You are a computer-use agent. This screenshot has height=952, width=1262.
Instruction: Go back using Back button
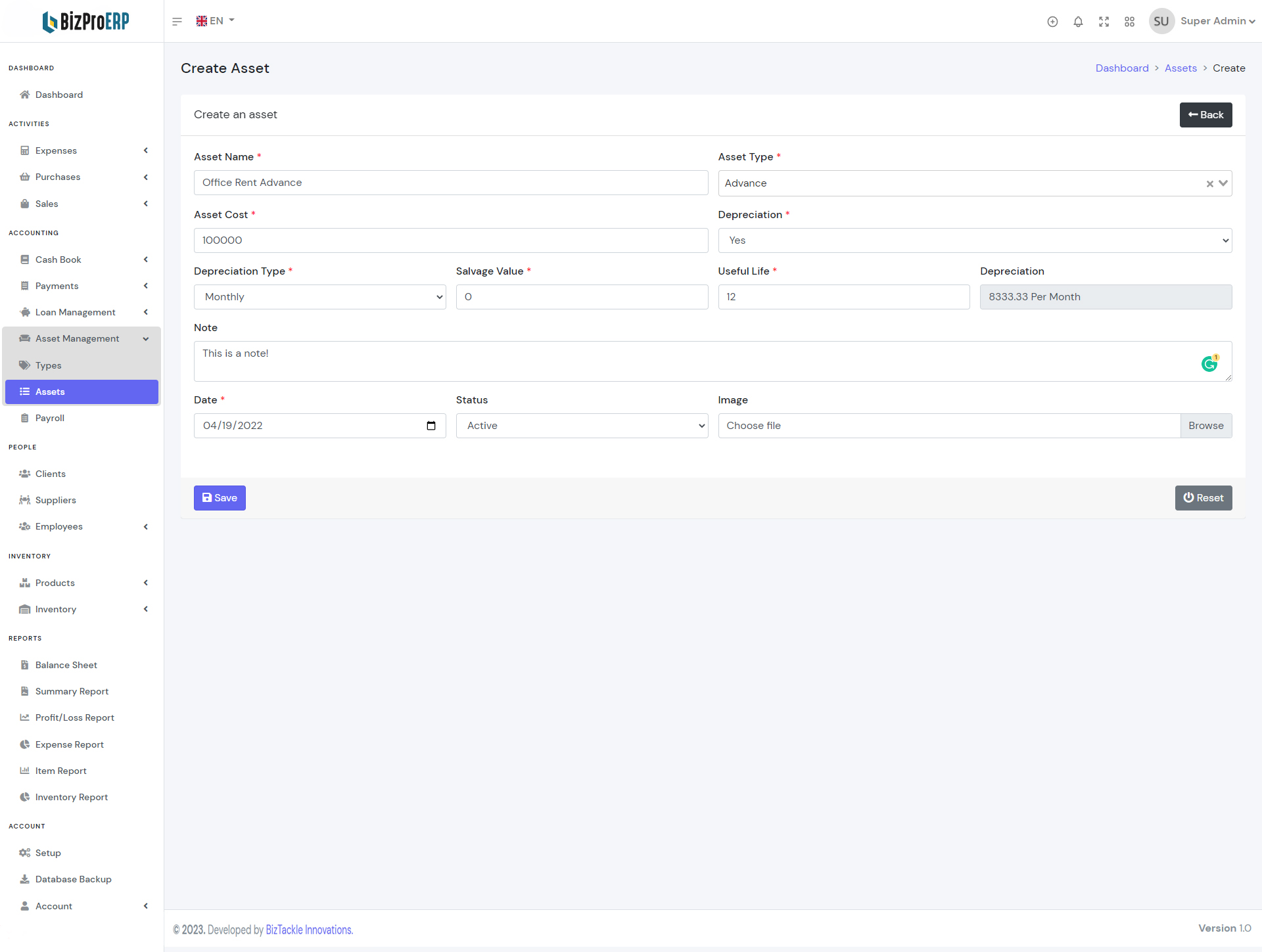[x=1205, y=115]
